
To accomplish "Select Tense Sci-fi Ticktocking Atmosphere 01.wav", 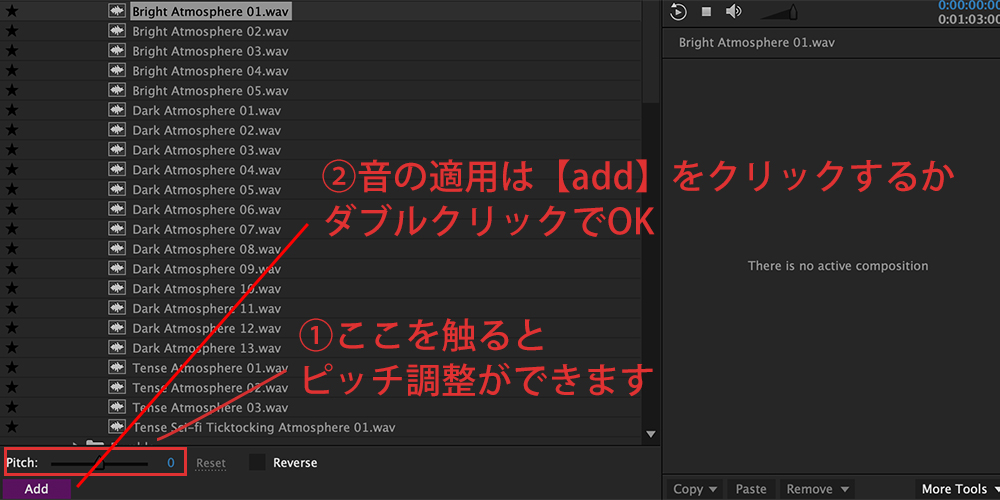I will pos(264,427).
